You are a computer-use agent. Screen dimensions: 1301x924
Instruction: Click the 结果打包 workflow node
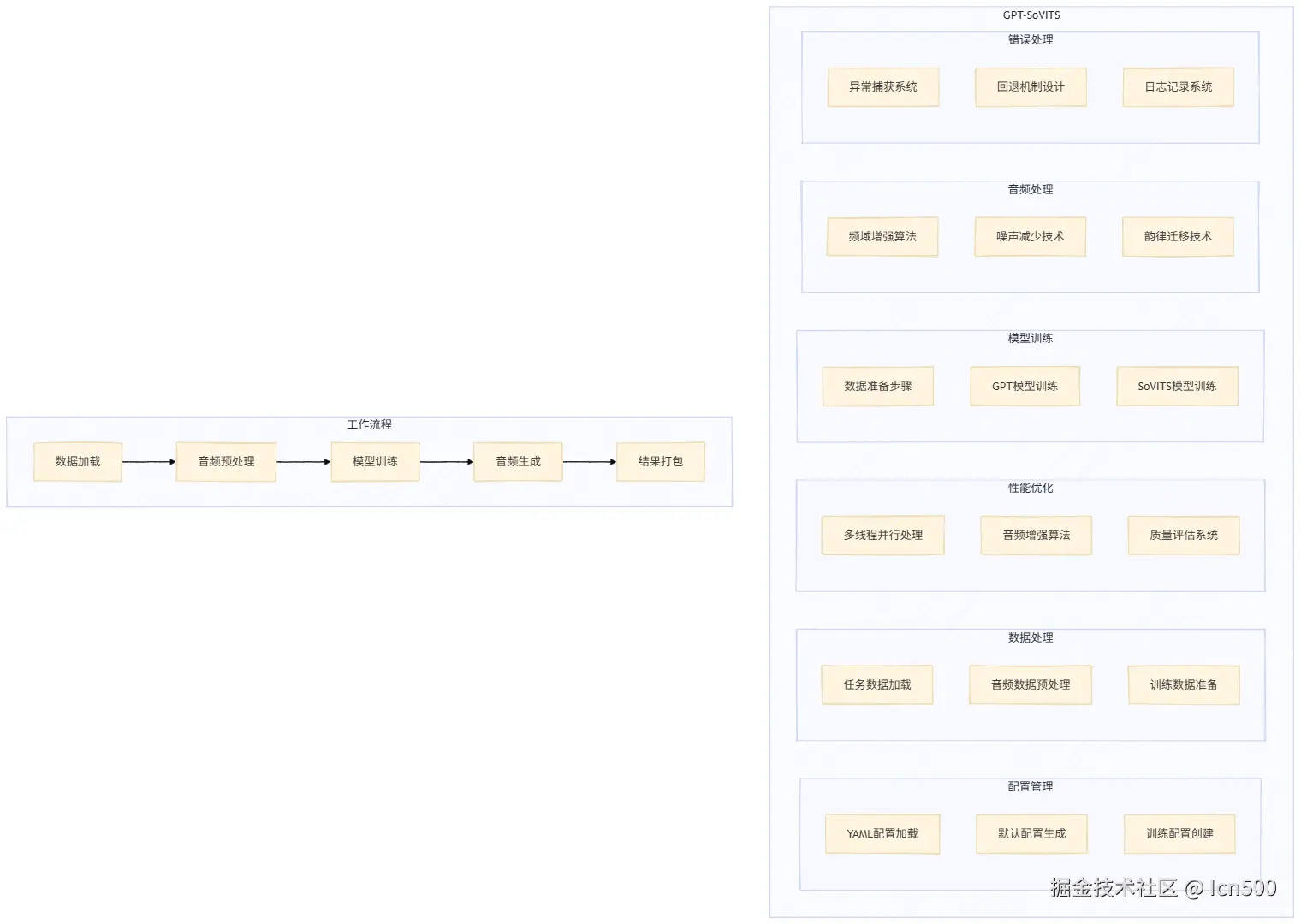(661, 462)
